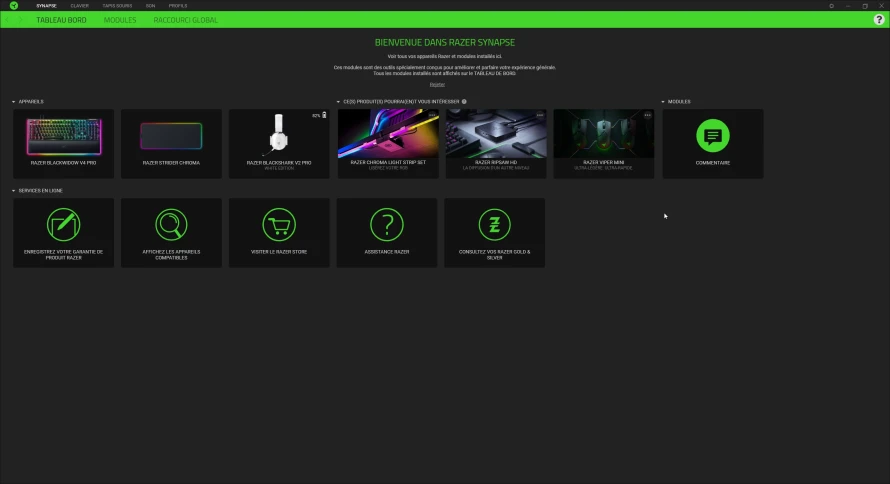Collapse the suggested products section
Viewport: 890px width, 484px height.
tap(338, 102)
